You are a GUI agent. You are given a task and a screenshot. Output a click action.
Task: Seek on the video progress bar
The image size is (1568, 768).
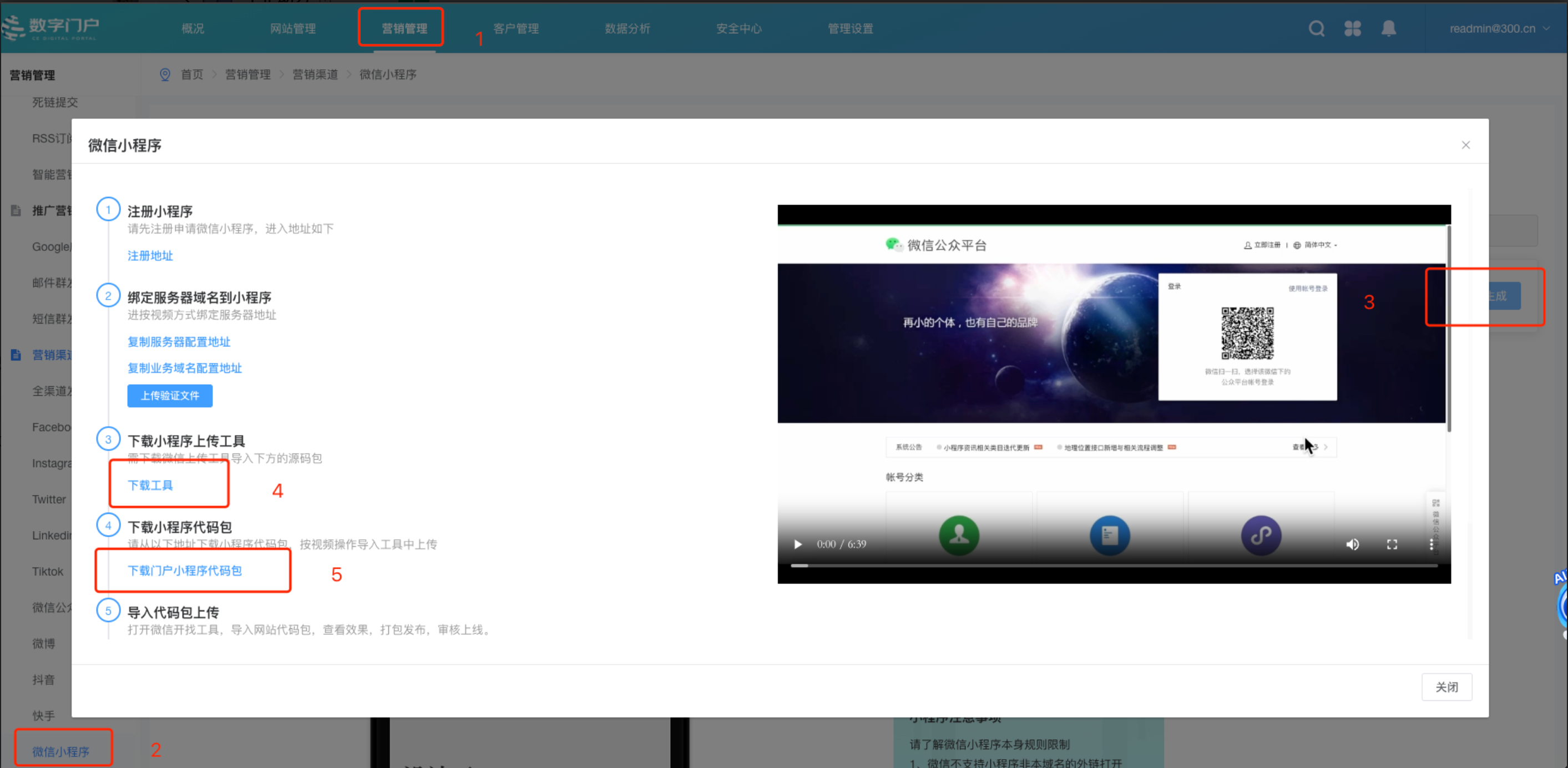pos(1114,566)
